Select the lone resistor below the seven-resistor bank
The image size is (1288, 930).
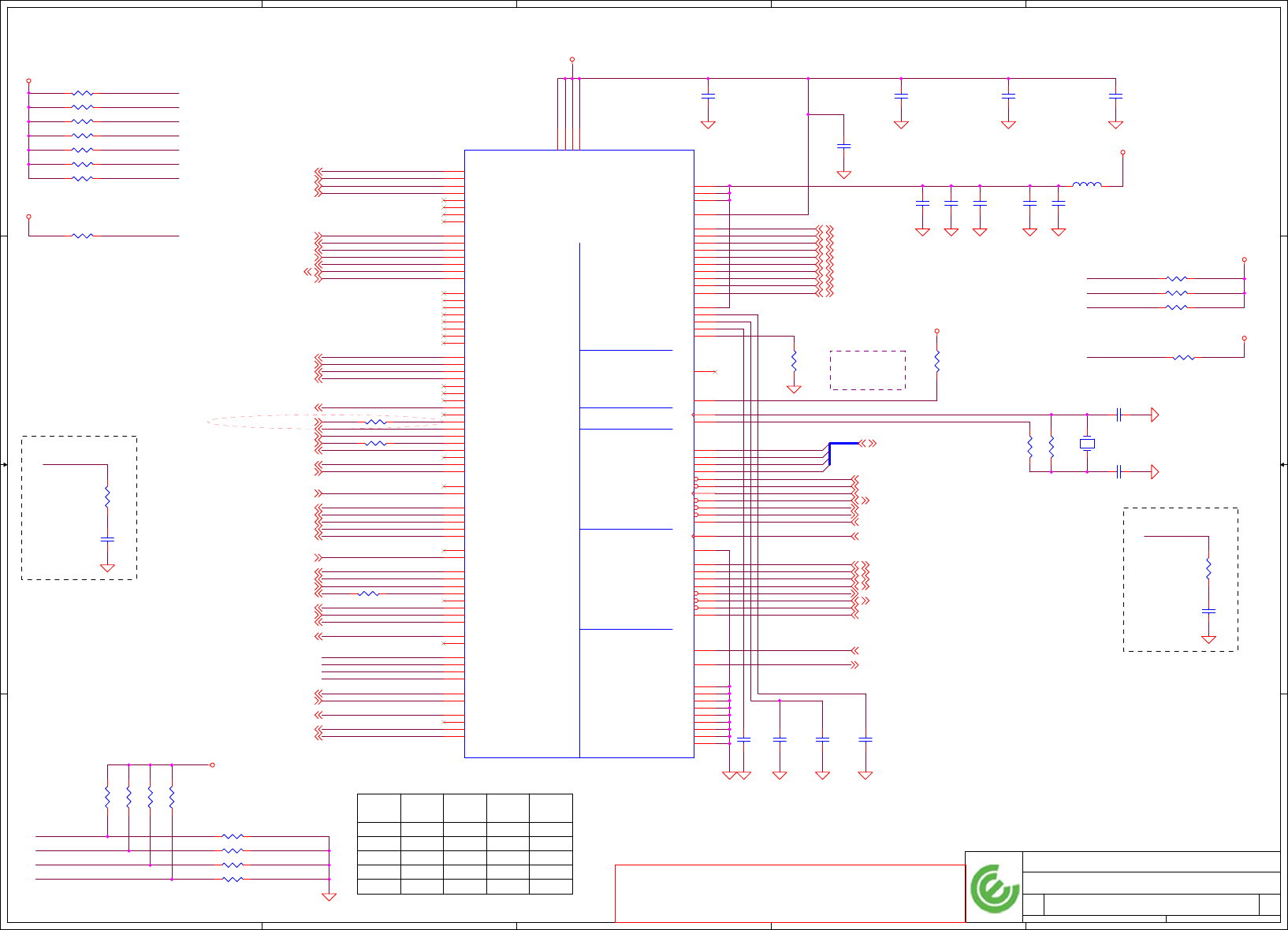[x=83, y=236]
